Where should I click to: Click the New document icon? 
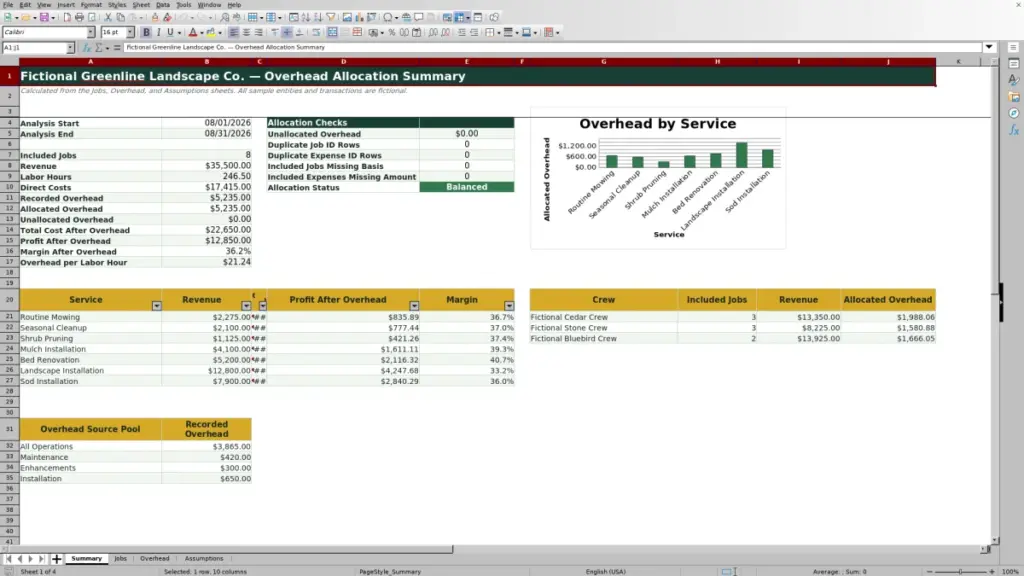click(x=7, y=17)
